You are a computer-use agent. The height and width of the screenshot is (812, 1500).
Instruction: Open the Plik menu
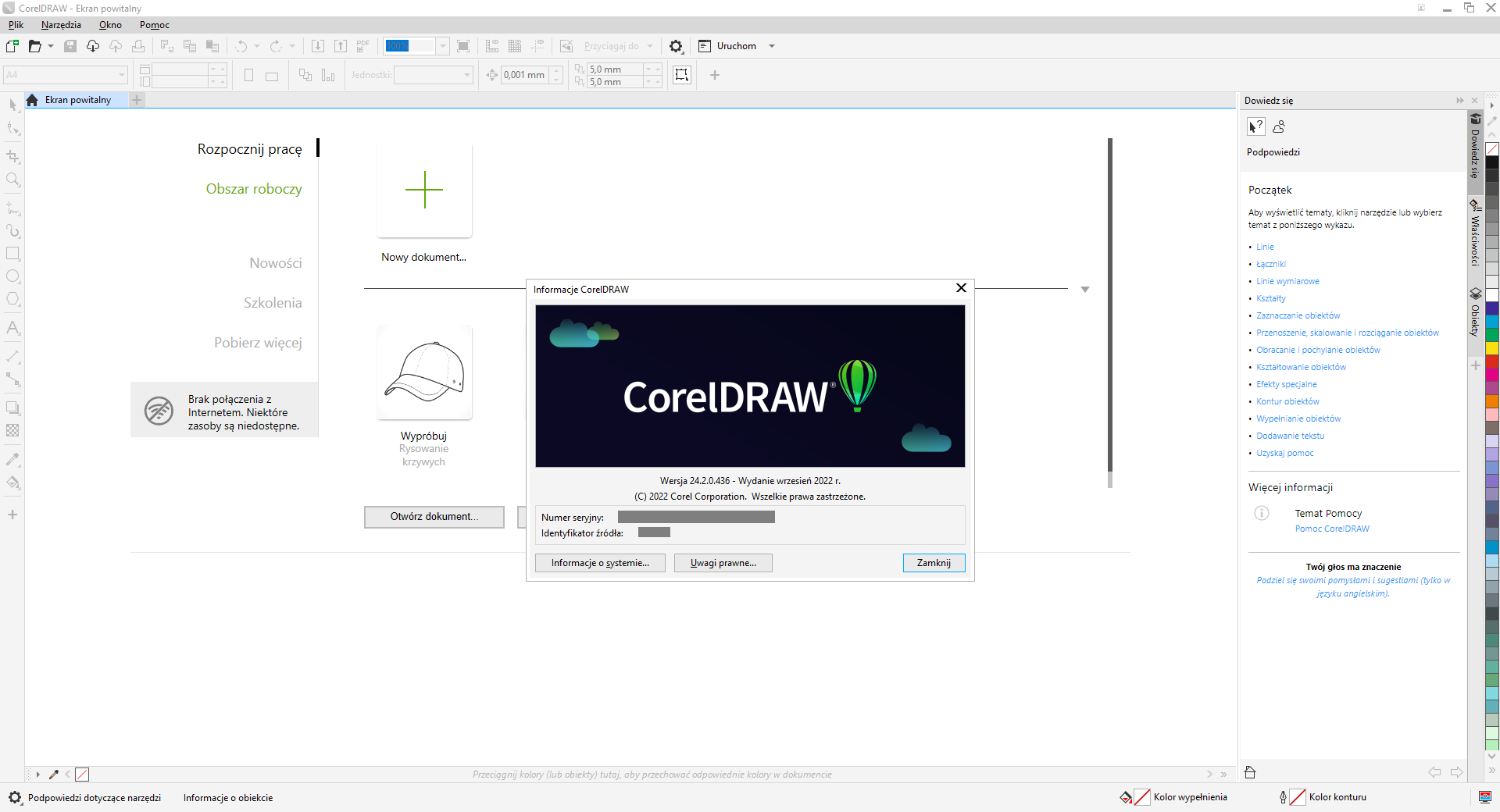click(x=16, y=25)
